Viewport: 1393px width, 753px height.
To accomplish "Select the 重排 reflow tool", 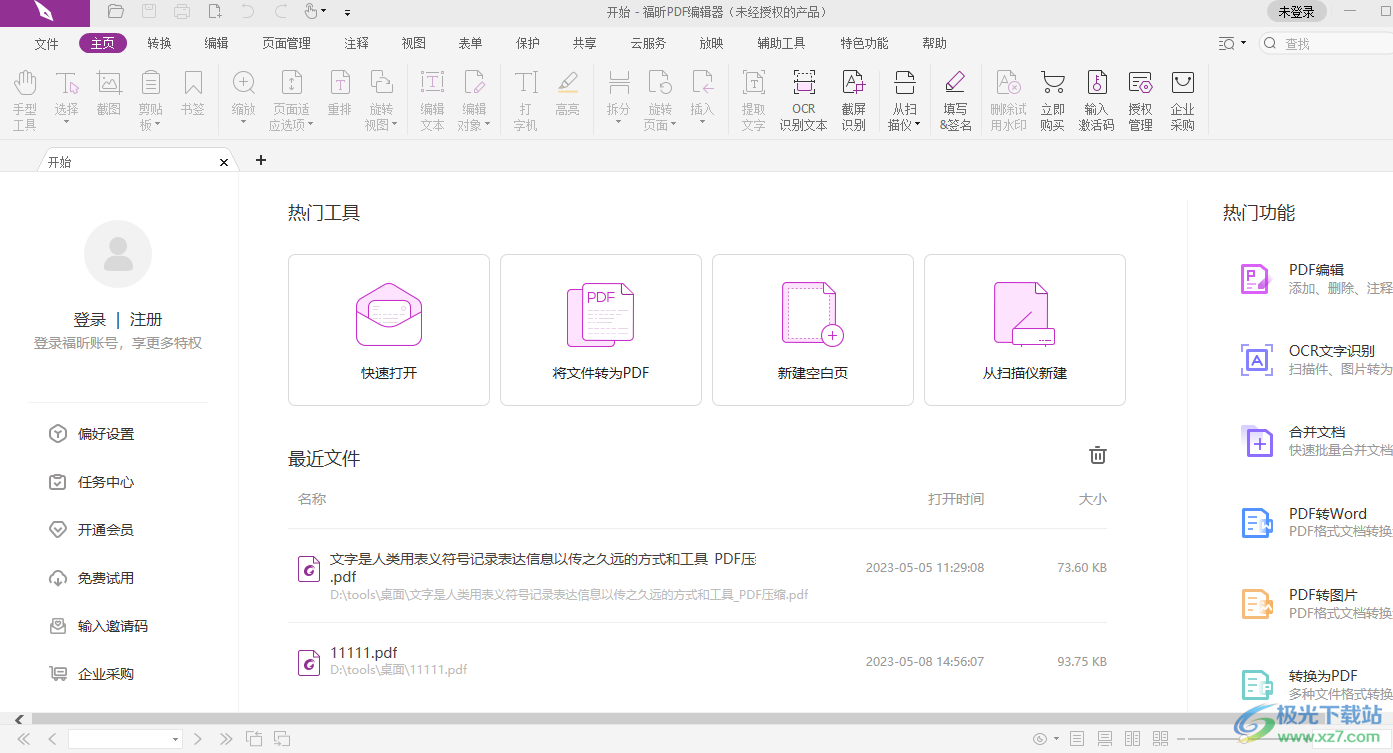I will [x=339, y=93].
